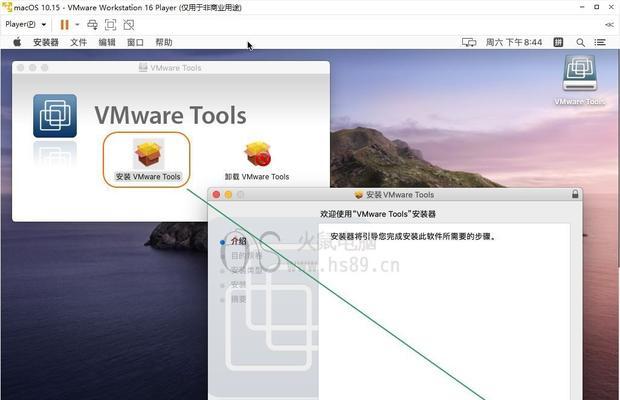Click the lock icon in installer title bar

(575, 194)
